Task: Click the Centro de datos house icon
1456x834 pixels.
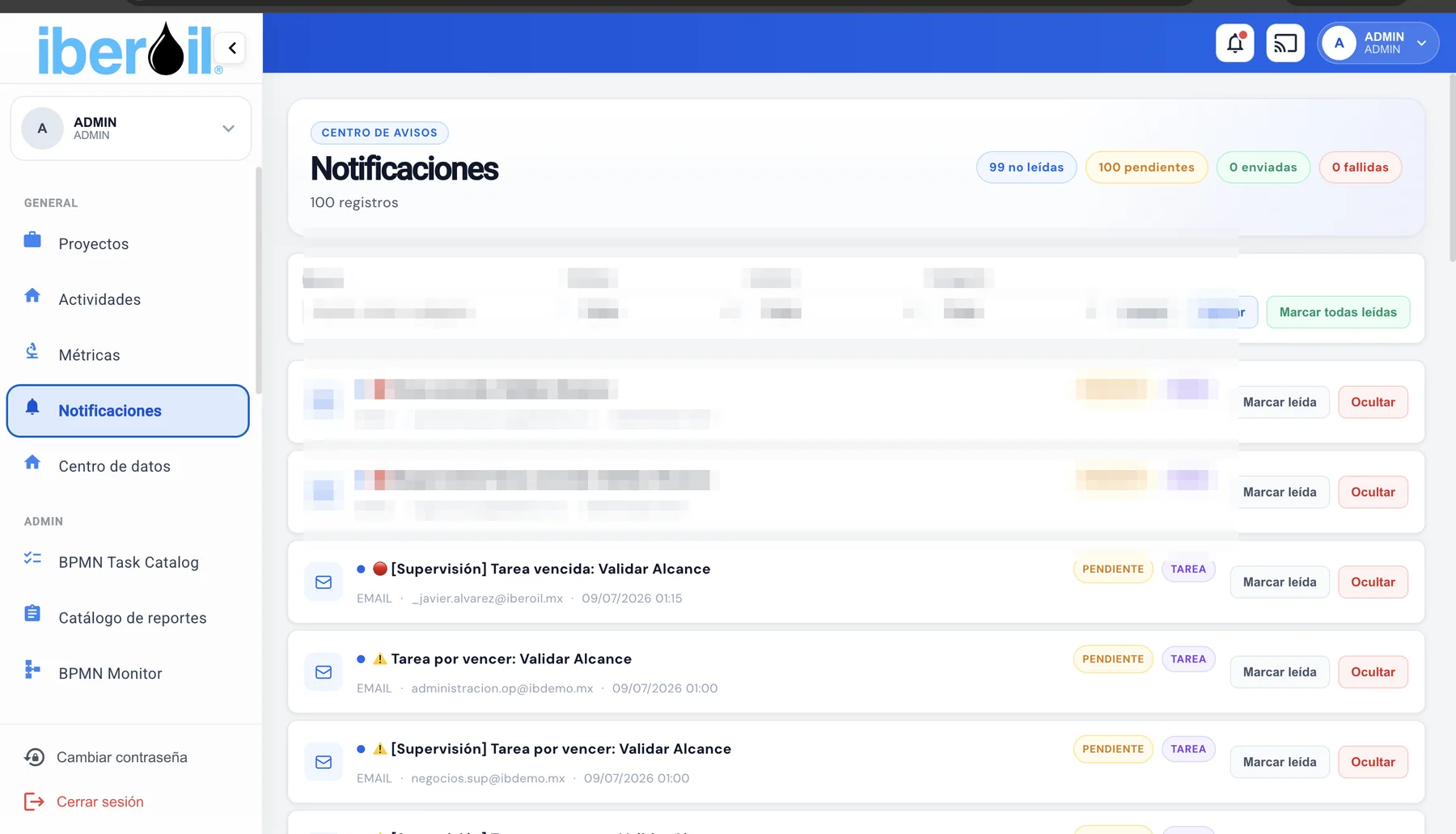Action: 32,462
